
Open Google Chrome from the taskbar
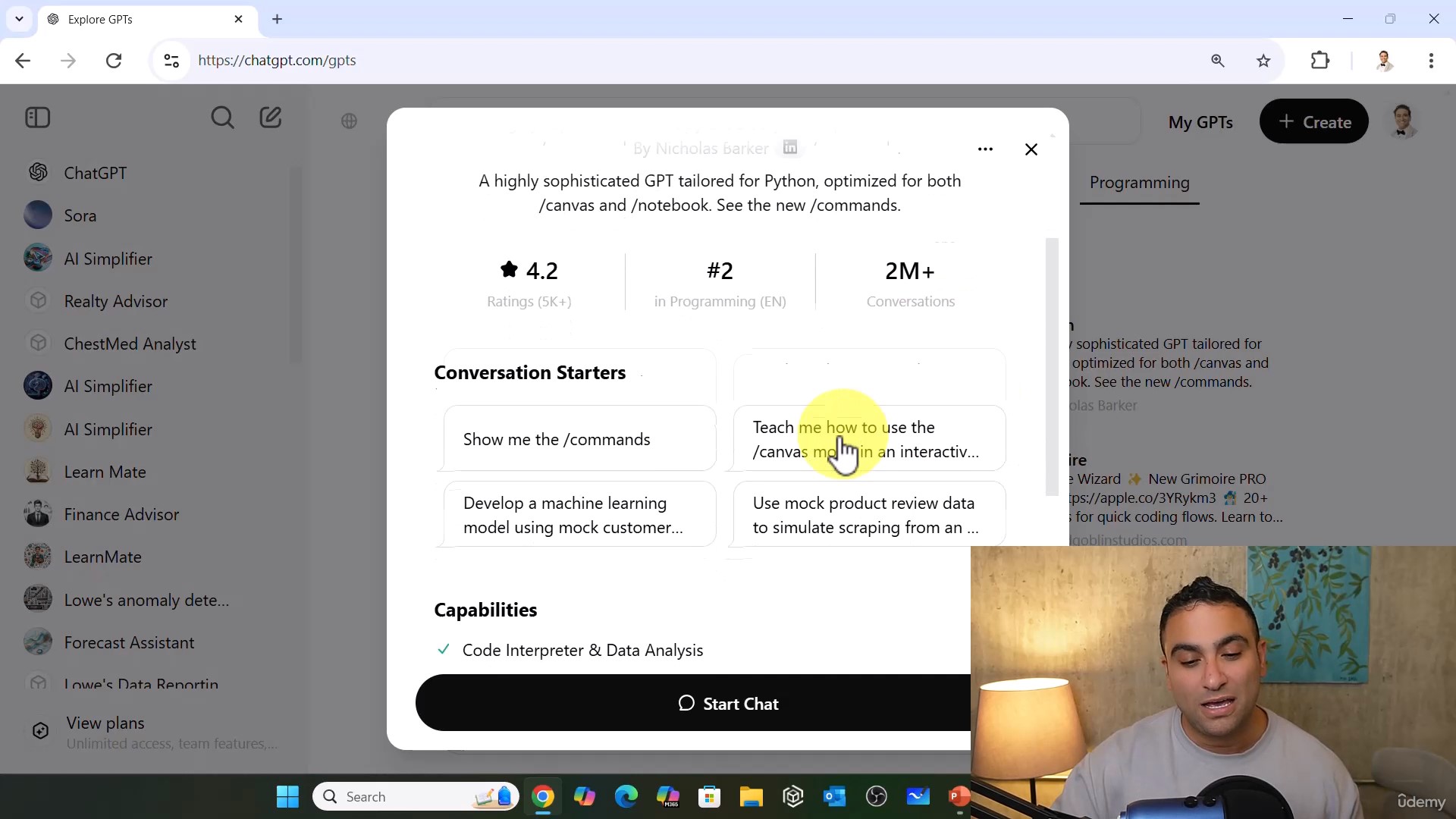coord(543,797)
